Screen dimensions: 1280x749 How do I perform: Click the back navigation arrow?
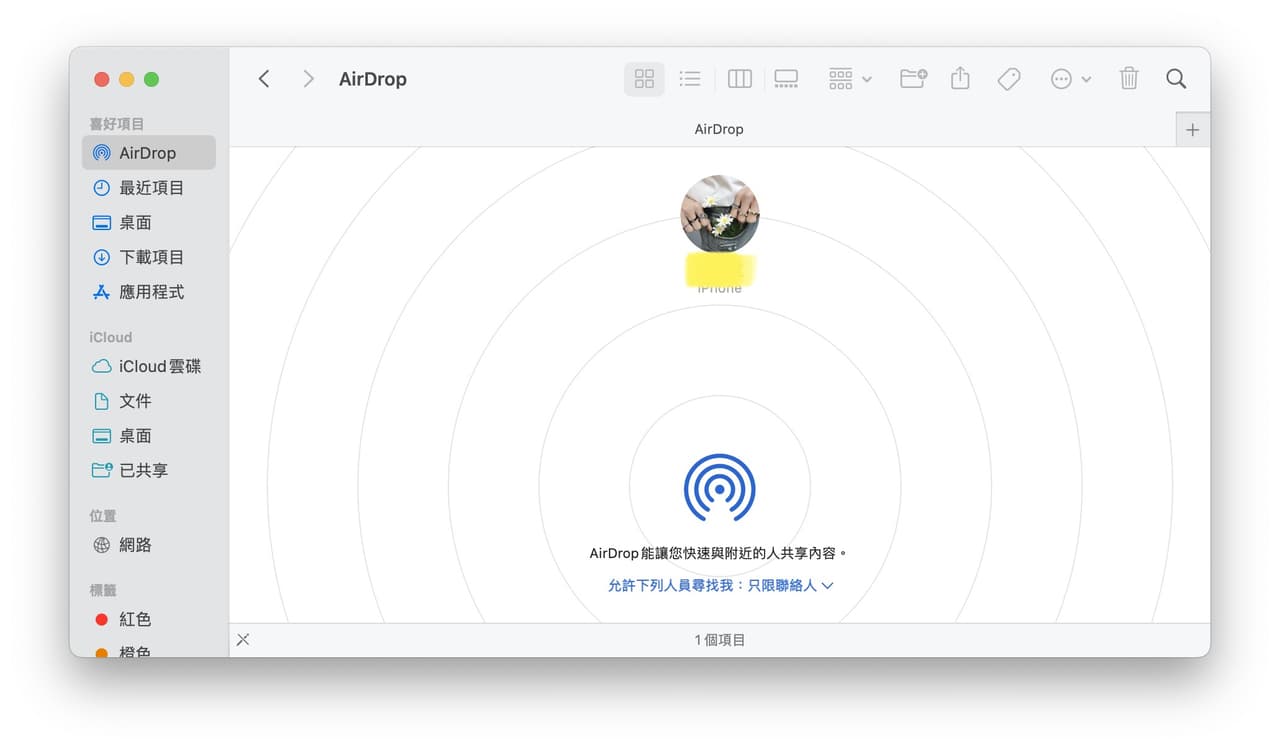pyautogui.click(x=263, y=78)
